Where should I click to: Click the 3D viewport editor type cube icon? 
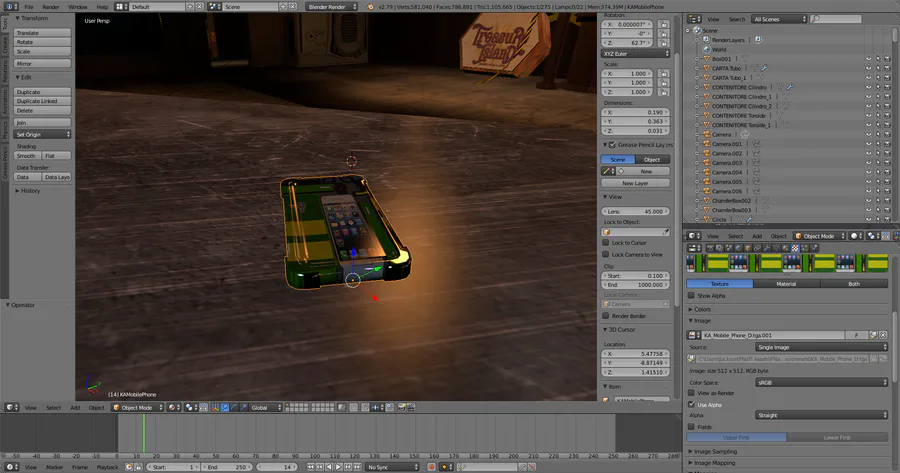tap(11, 408)
